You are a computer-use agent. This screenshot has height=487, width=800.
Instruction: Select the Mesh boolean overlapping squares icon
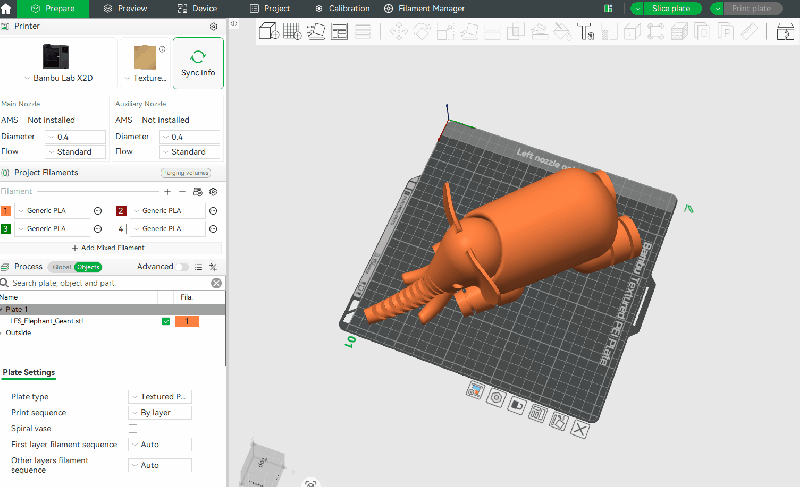coord(515,31)
